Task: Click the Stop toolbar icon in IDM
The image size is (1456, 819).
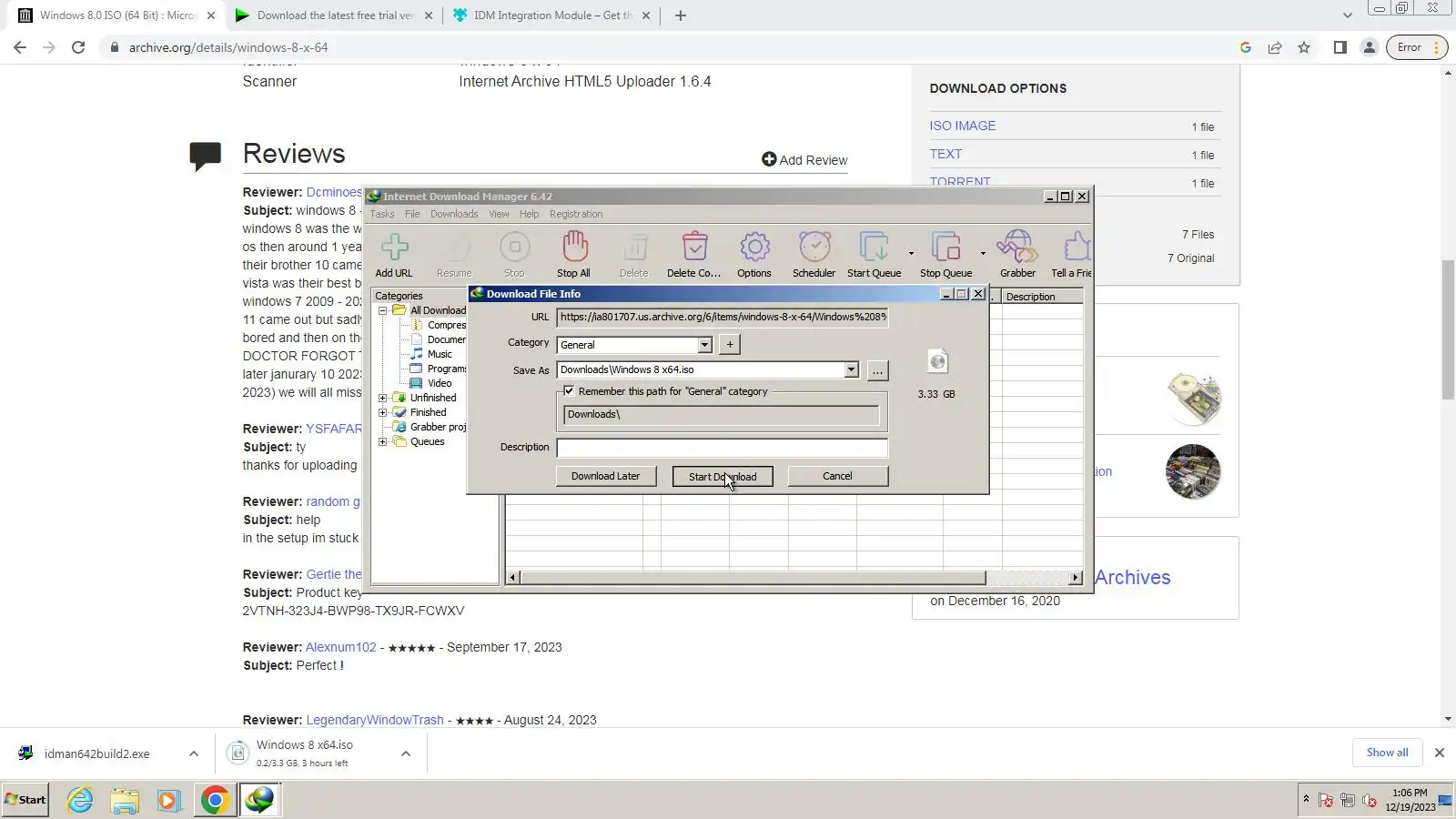Action: [514, 255]
